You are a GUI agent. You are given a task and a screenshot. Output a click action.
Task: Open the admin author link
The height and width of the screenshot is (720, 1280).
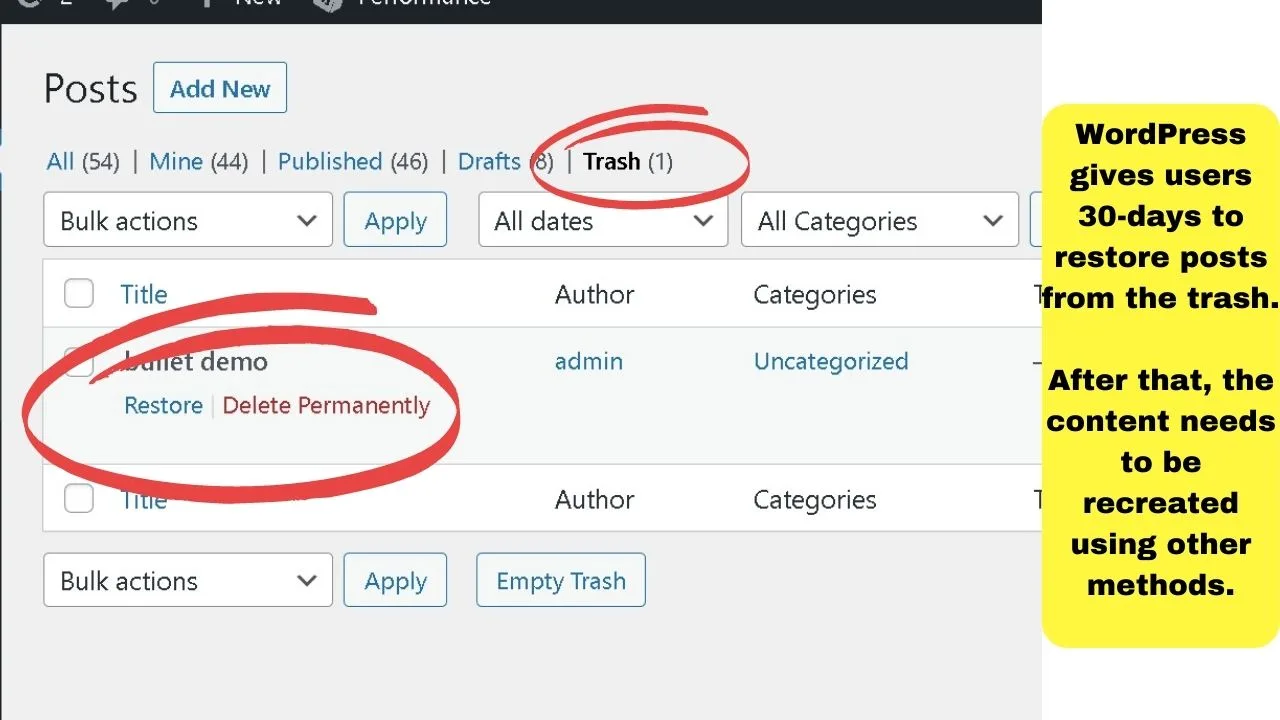point(589,361)
